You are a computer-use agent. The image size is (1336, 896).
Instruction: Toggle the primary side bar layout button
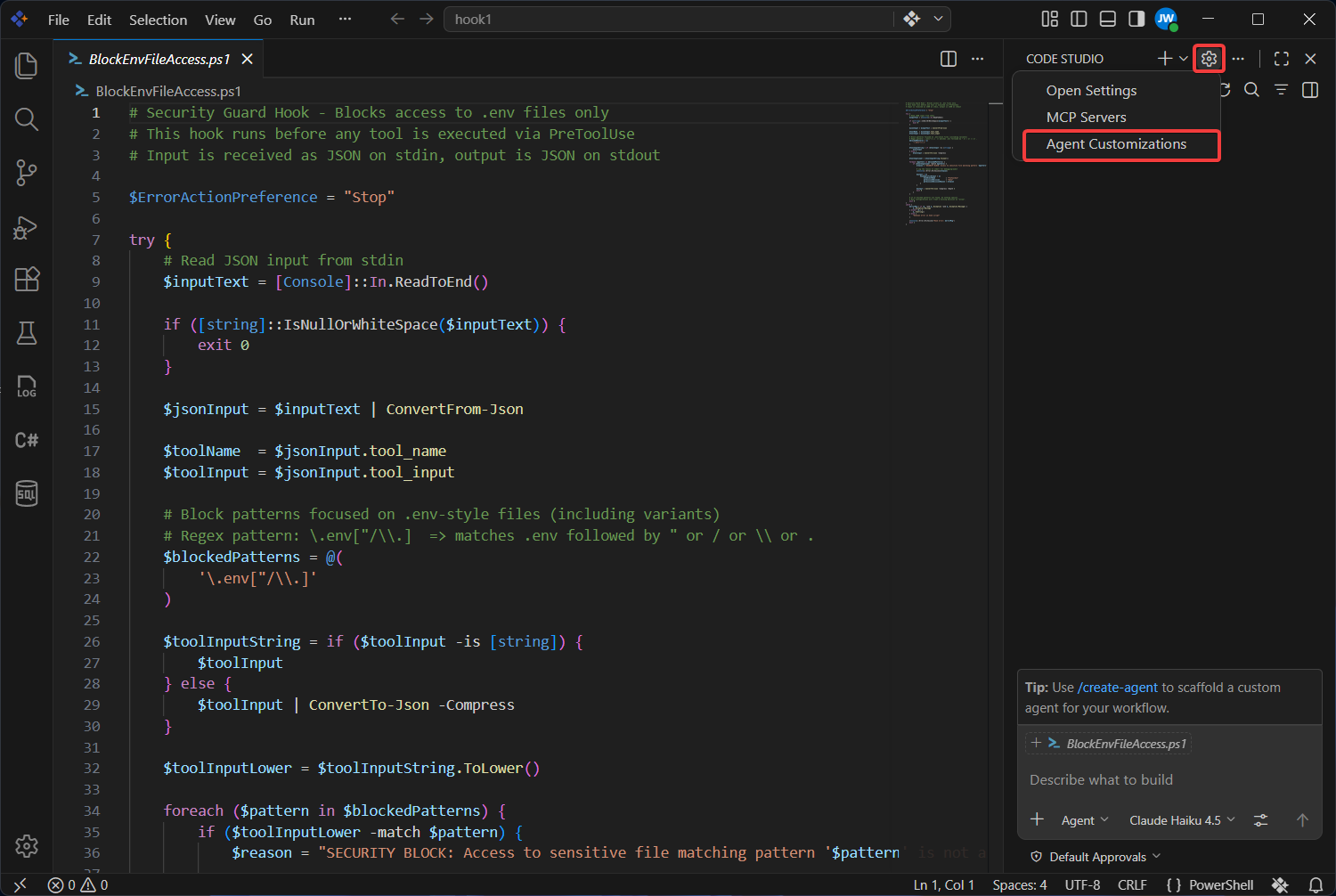tap(1079, 19)
